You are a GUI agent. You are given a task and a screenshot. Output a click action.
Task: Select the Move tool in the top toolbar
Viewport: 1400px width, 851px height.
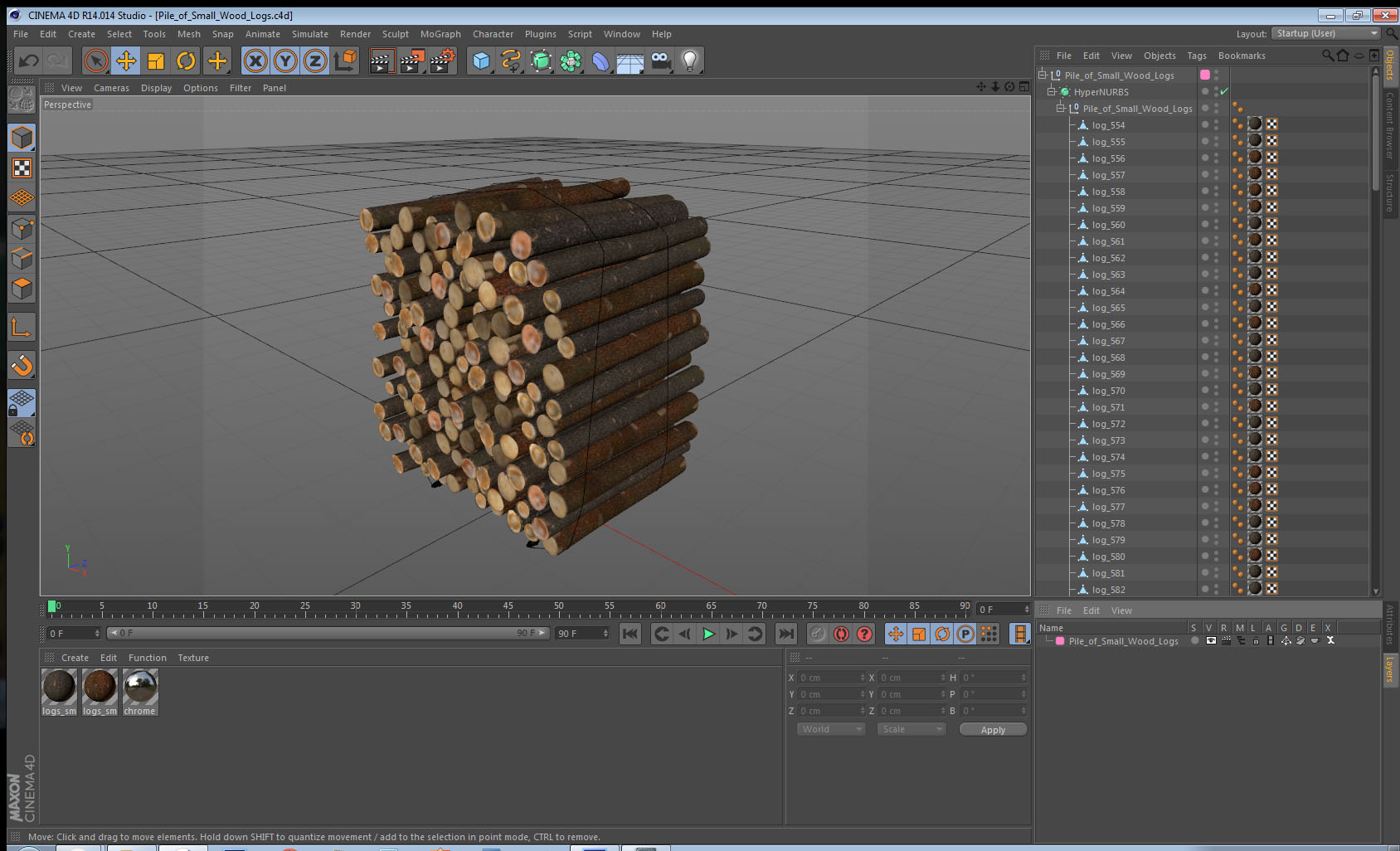(x=126, y=61)
